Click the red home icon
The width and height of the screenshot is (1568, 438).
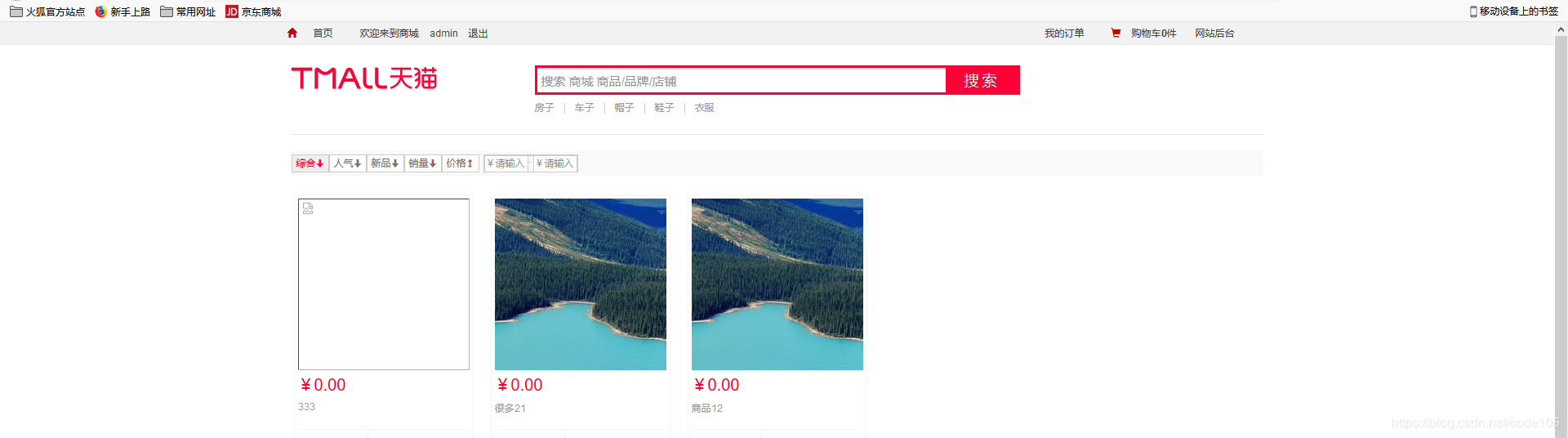pyautogui.click(x=292, y=34)
